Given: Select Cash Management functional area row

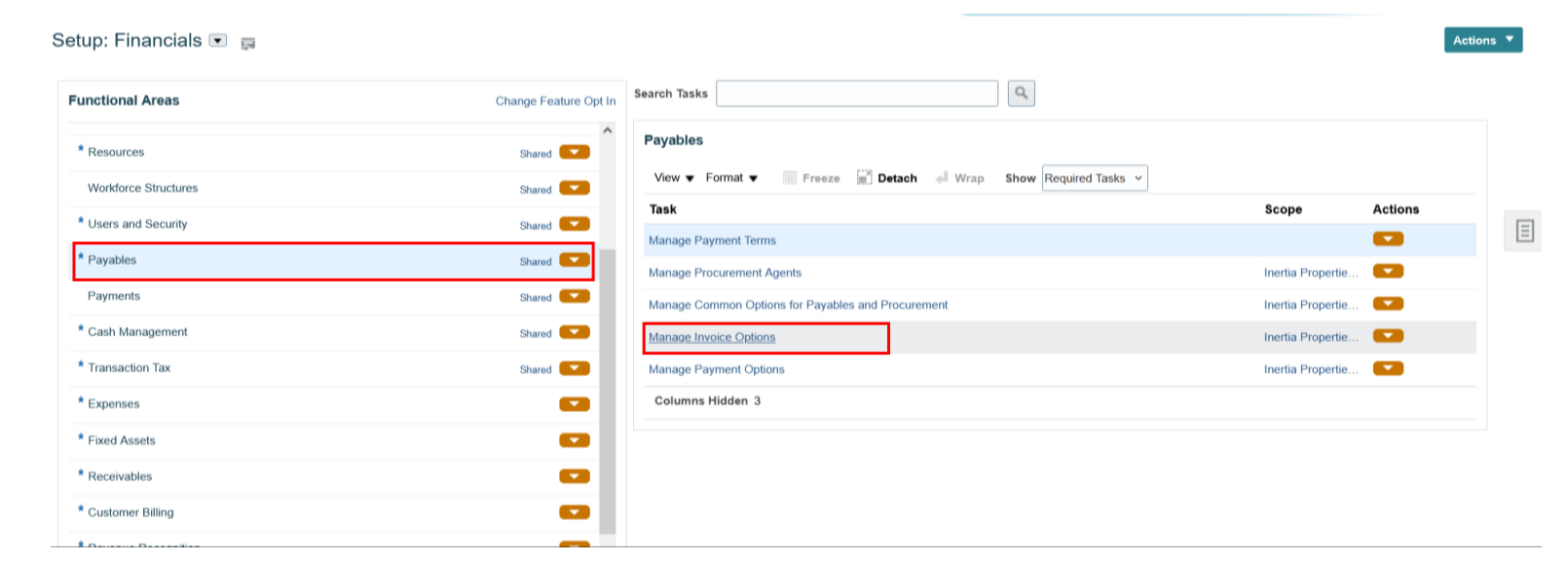Looking at the screenshot, I should [x=137, y=332].
